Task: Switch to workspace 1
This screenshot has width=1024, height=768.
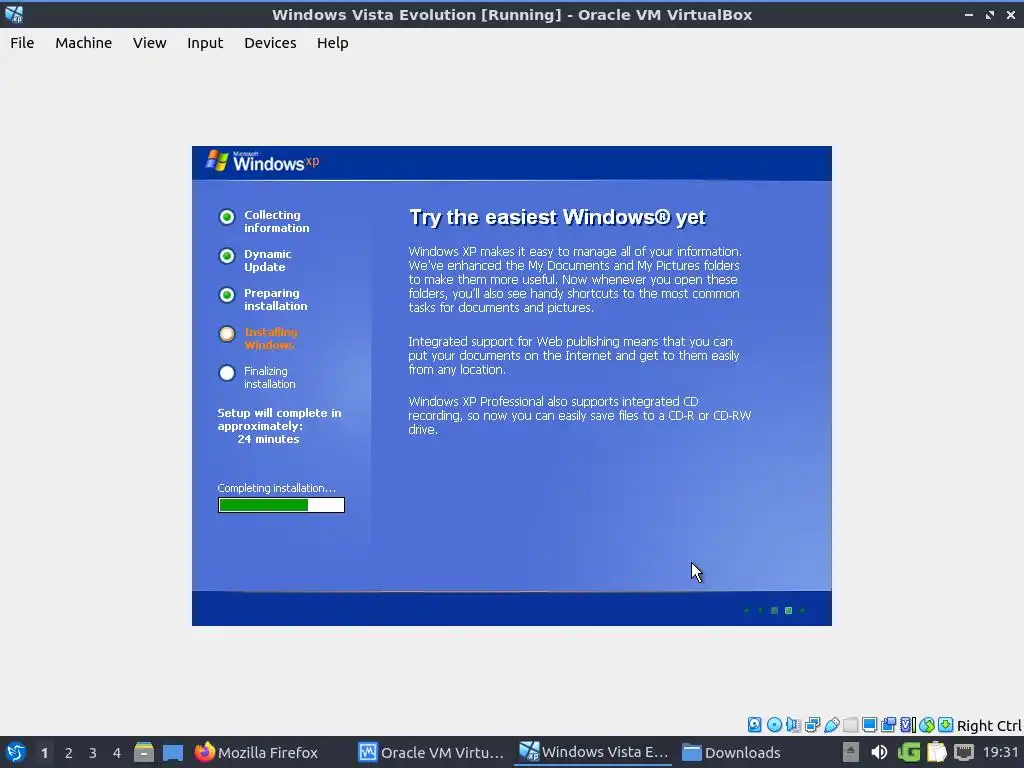Action: point(44,753)
